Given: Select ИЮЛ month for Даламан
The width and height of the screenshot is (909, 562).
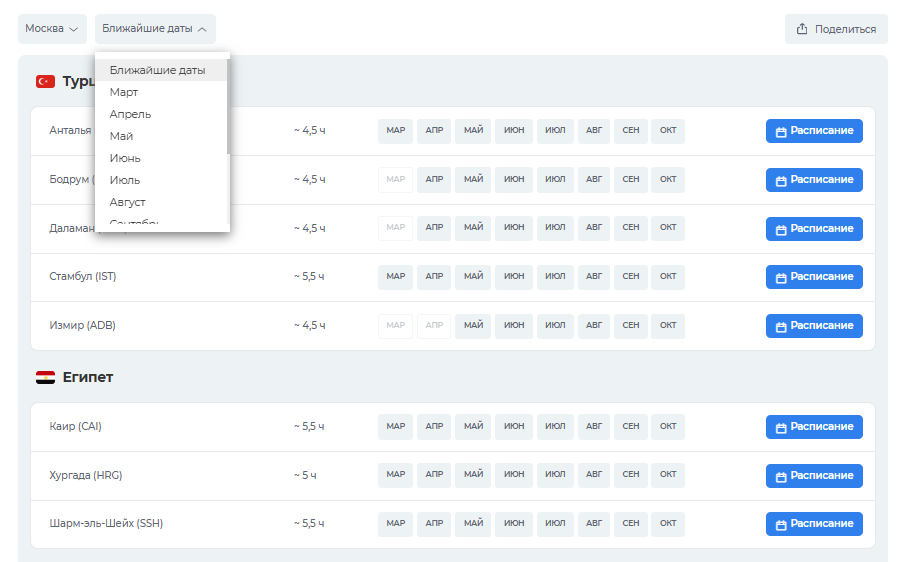Looking at the screenshot, I should point(555,227).
